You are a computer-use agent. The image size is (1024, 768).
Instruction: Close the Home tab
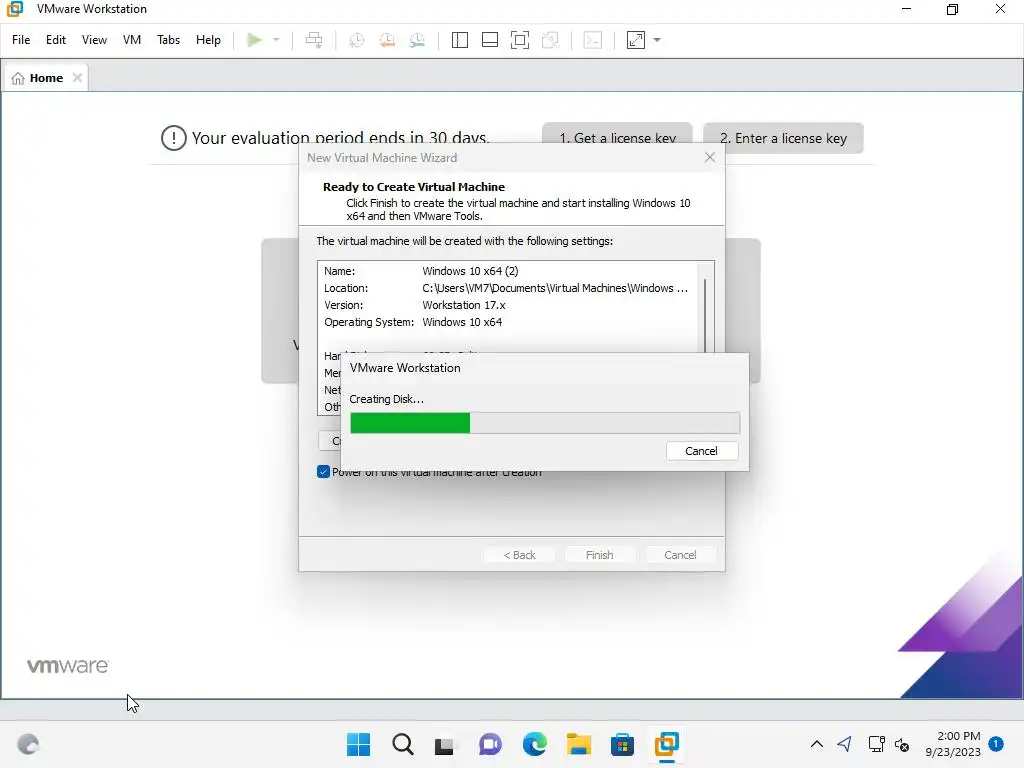click(x=77, y=78)
